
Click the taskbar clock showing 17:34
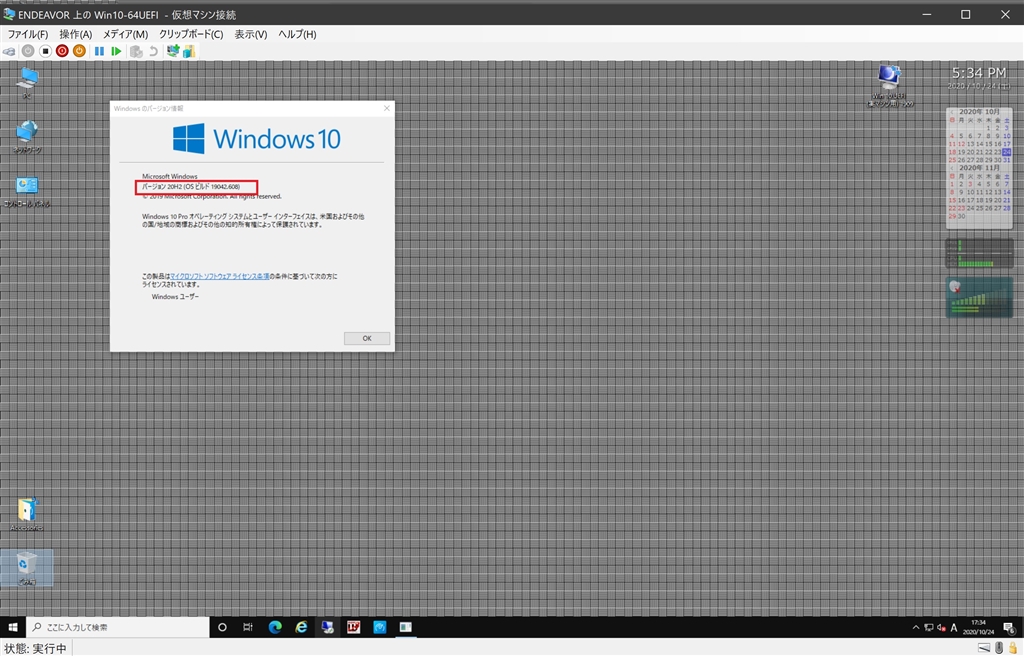tap(978, 627)
